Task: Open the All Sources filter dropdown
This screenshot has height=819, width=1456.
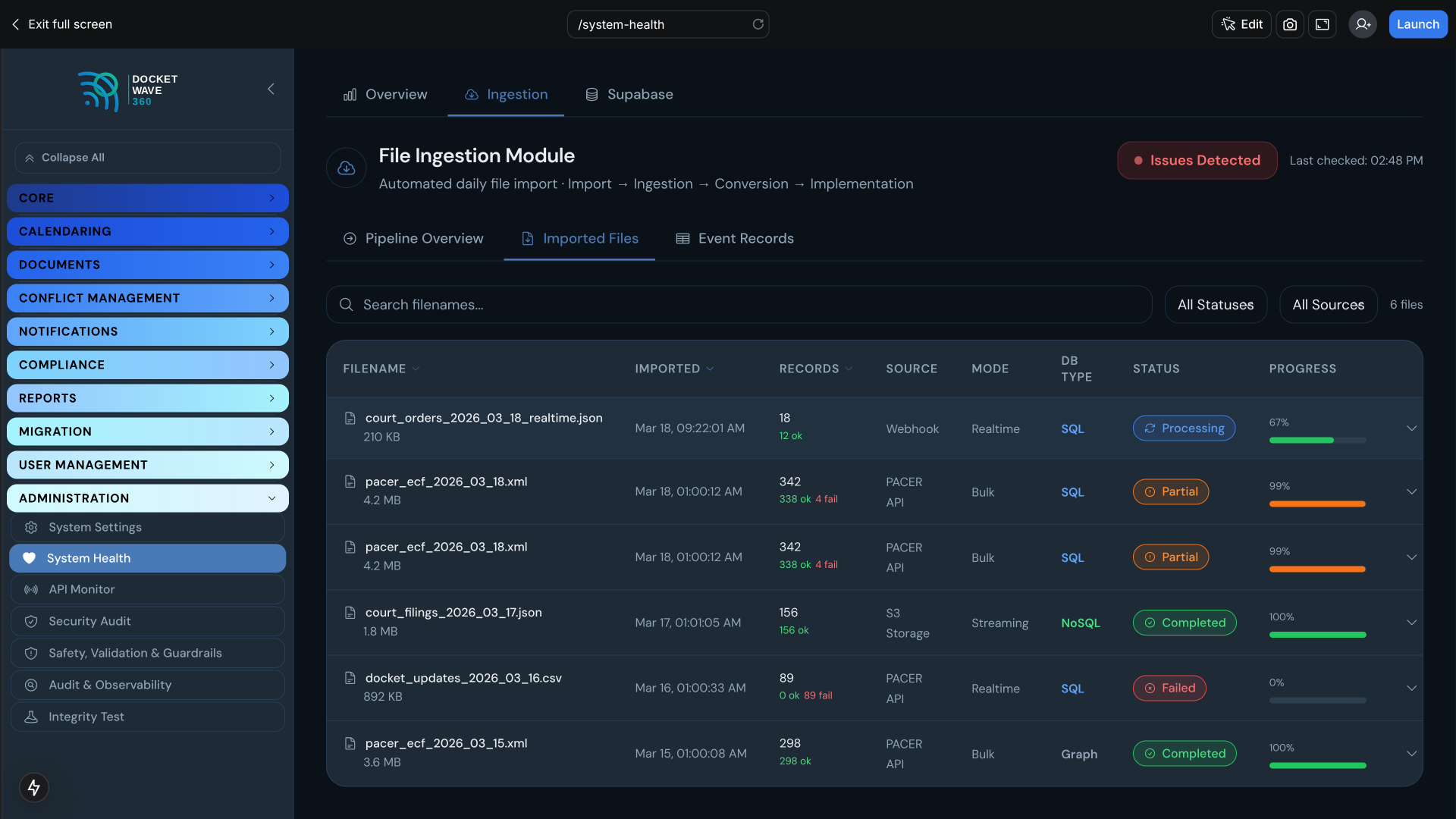Action: coord(1328,304)
